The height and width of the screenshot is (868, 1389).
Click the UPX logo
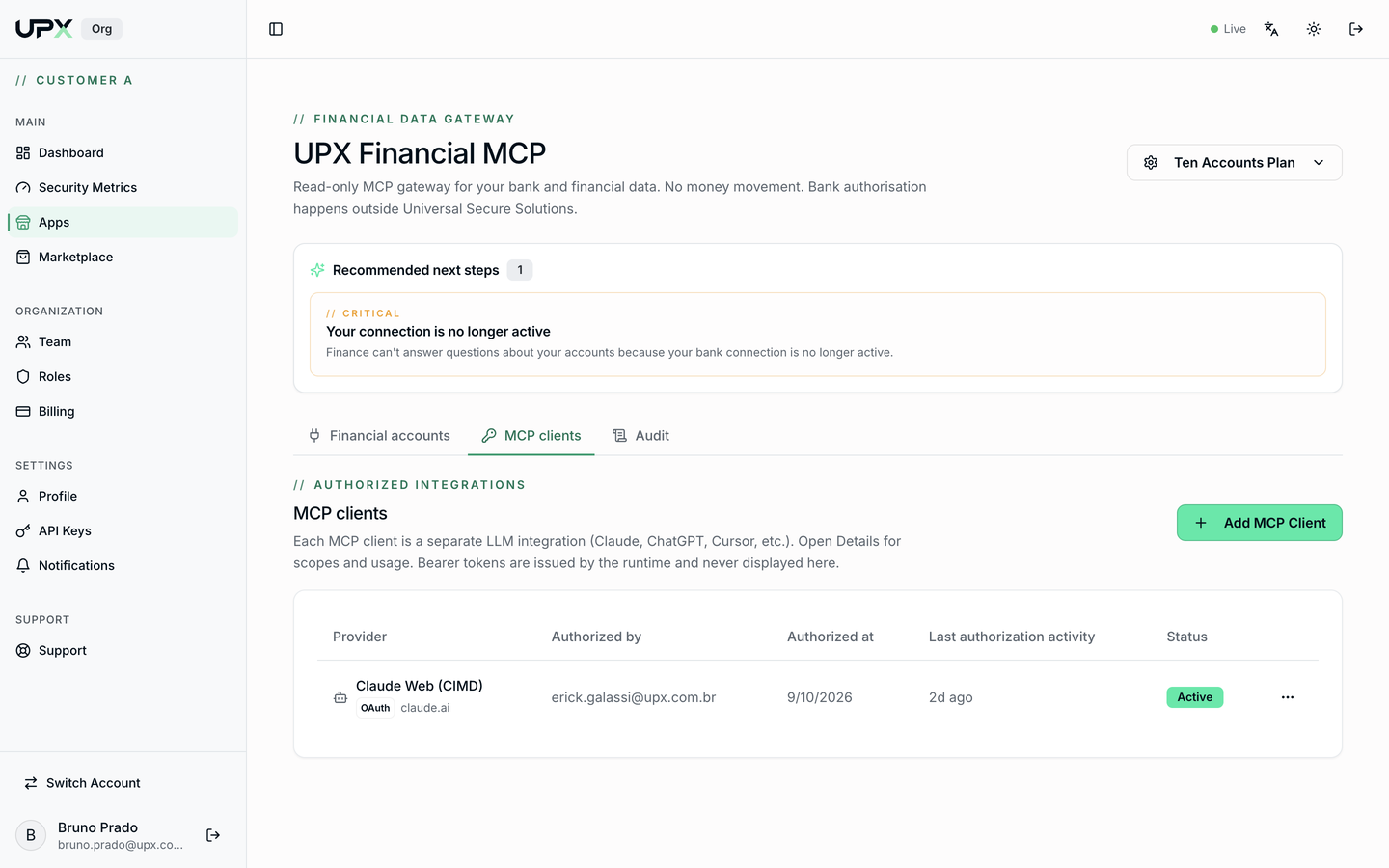[x=43, y=29]
